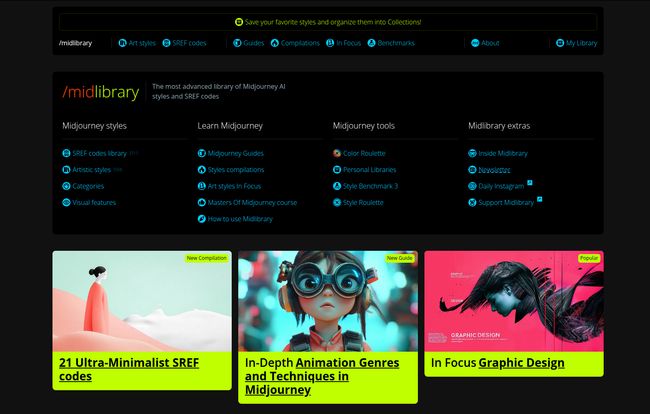Open the Animation Genres and Techniques guide title
Viewport: 650px width, 414px height.
tap(322, 376)
